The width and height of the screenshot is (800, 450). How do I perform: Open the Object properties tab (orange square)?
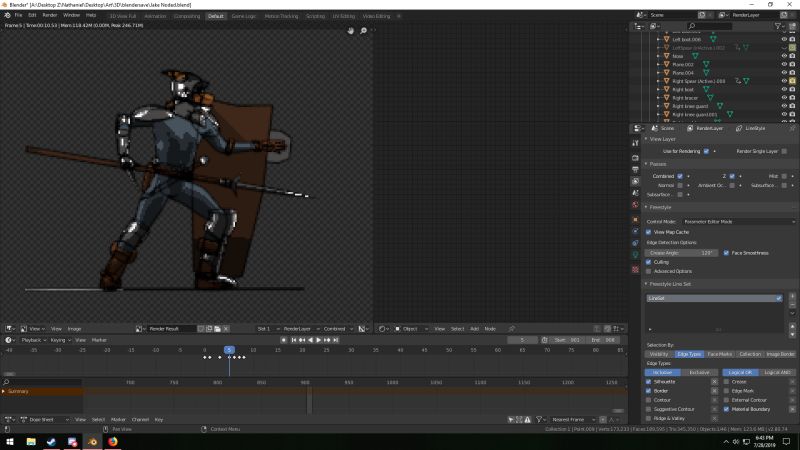(x=635, y=219)
